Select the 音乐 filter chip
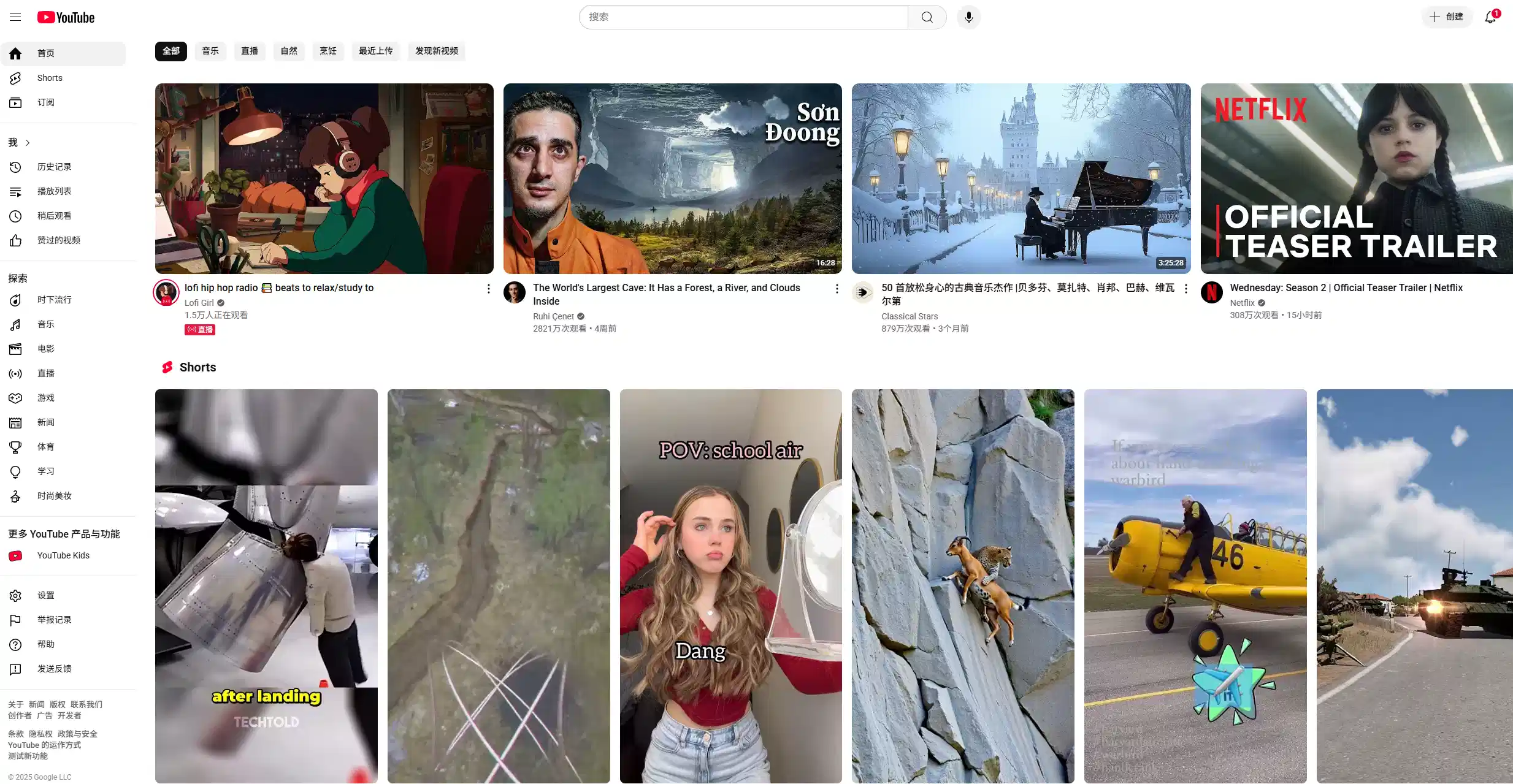 [x=210, y=51]
